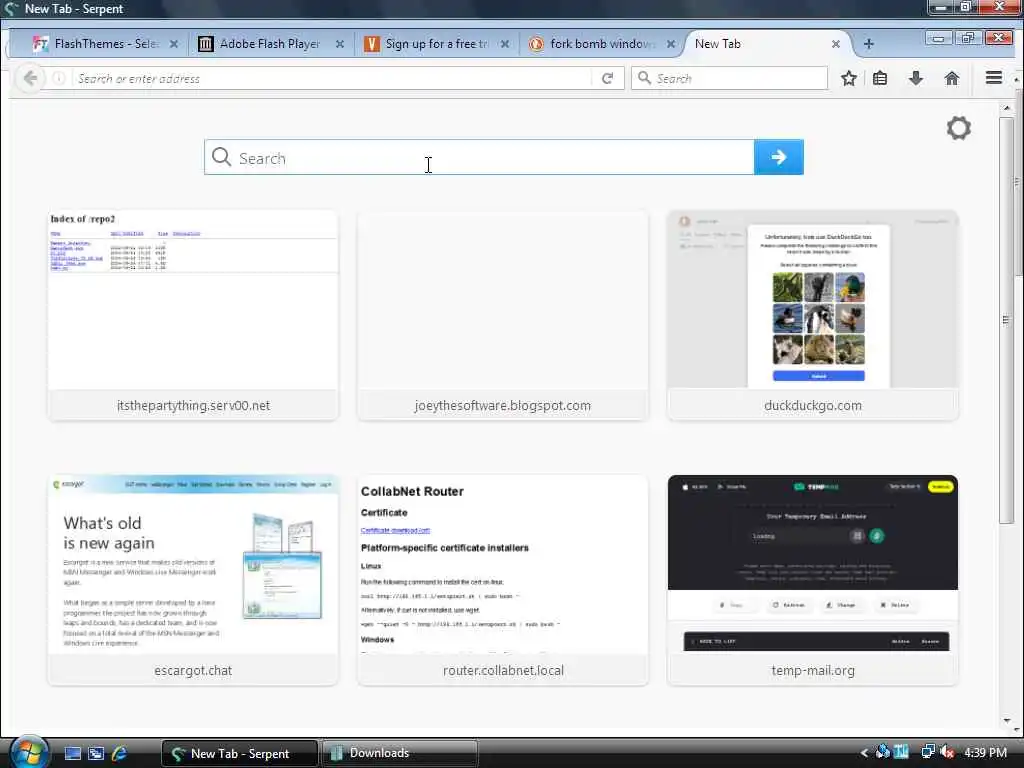The width and height of the screenshot is (1024, 768).
Task: Open the joeythesoftware.blogspot.com tile
Action: 503,315
